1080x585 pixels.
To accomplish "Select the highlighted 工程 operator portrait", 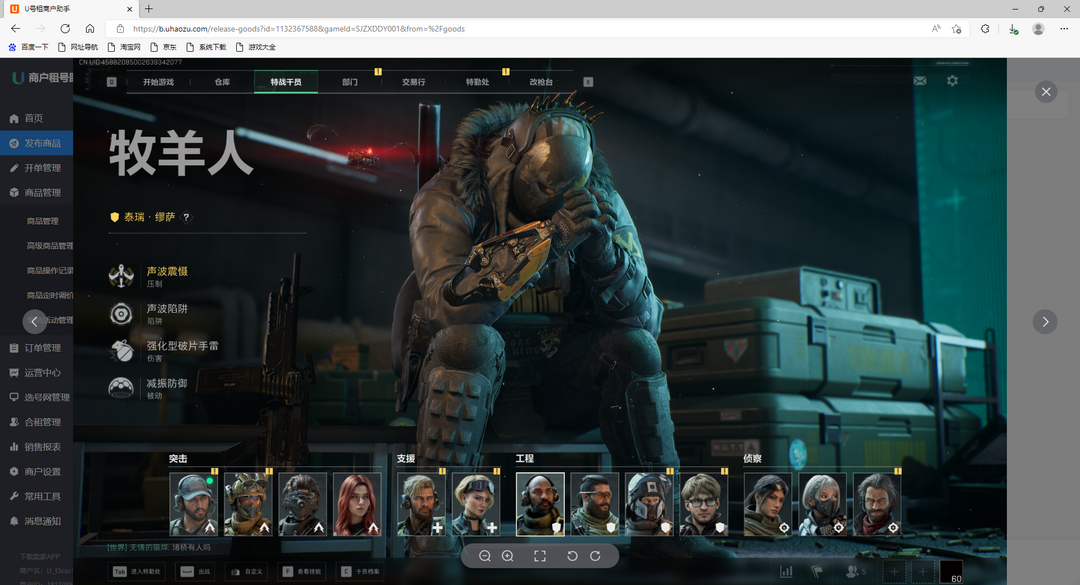I will tap(540, 504).
